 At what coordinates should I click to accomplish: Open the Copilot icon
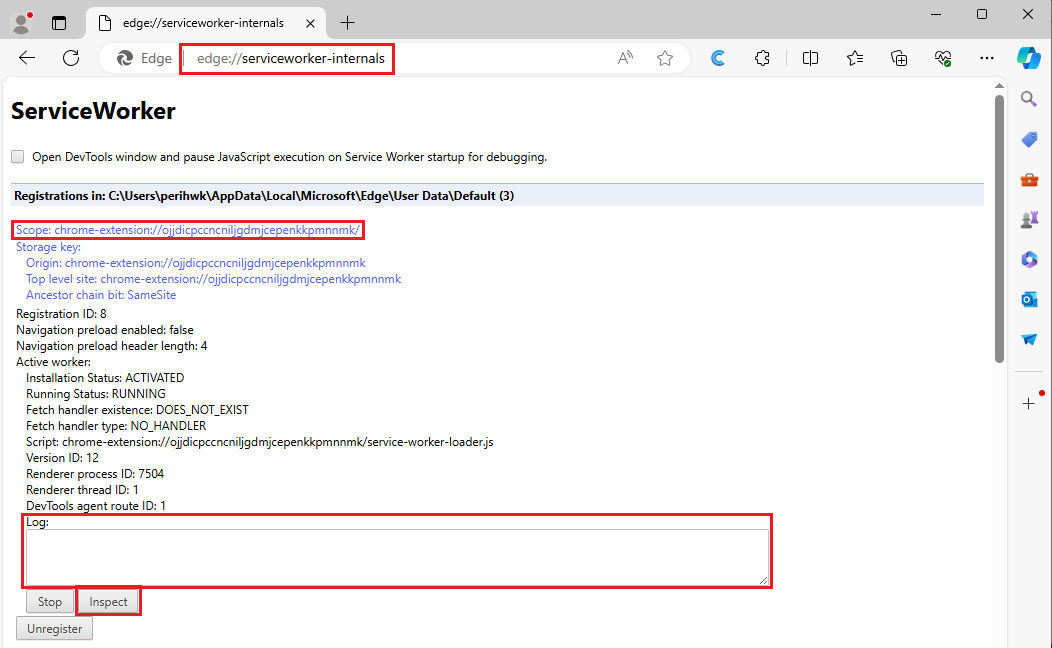(1029, 58)
